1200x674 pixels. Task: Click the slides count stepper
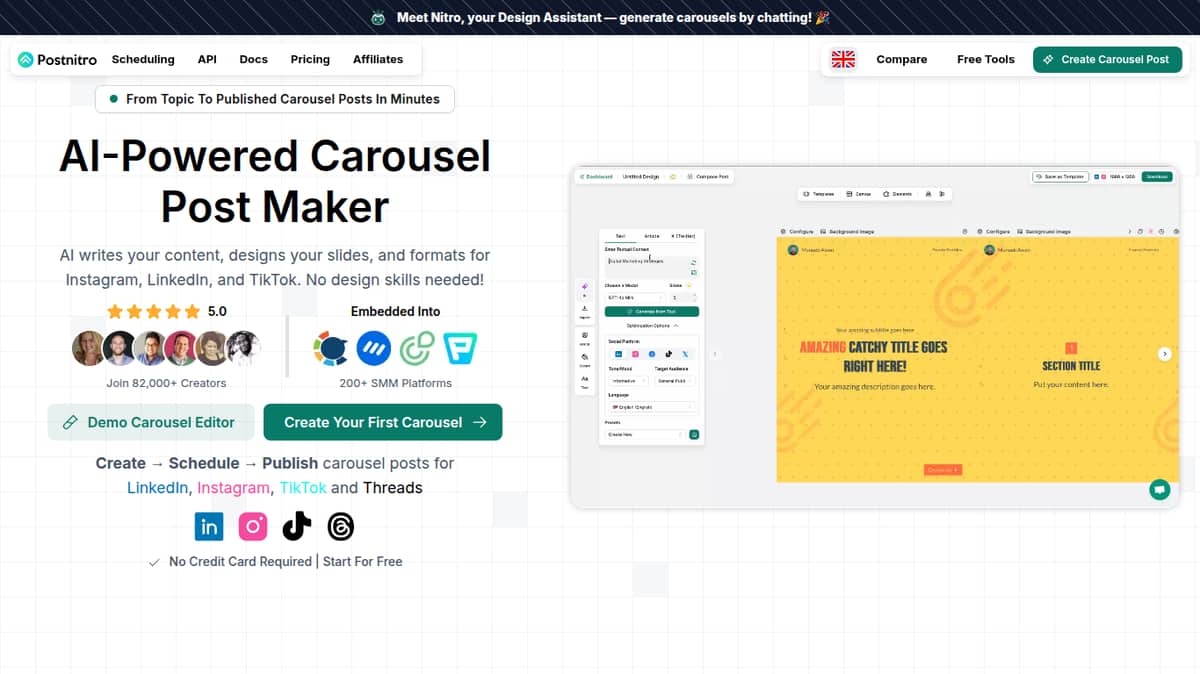[683, 297]
